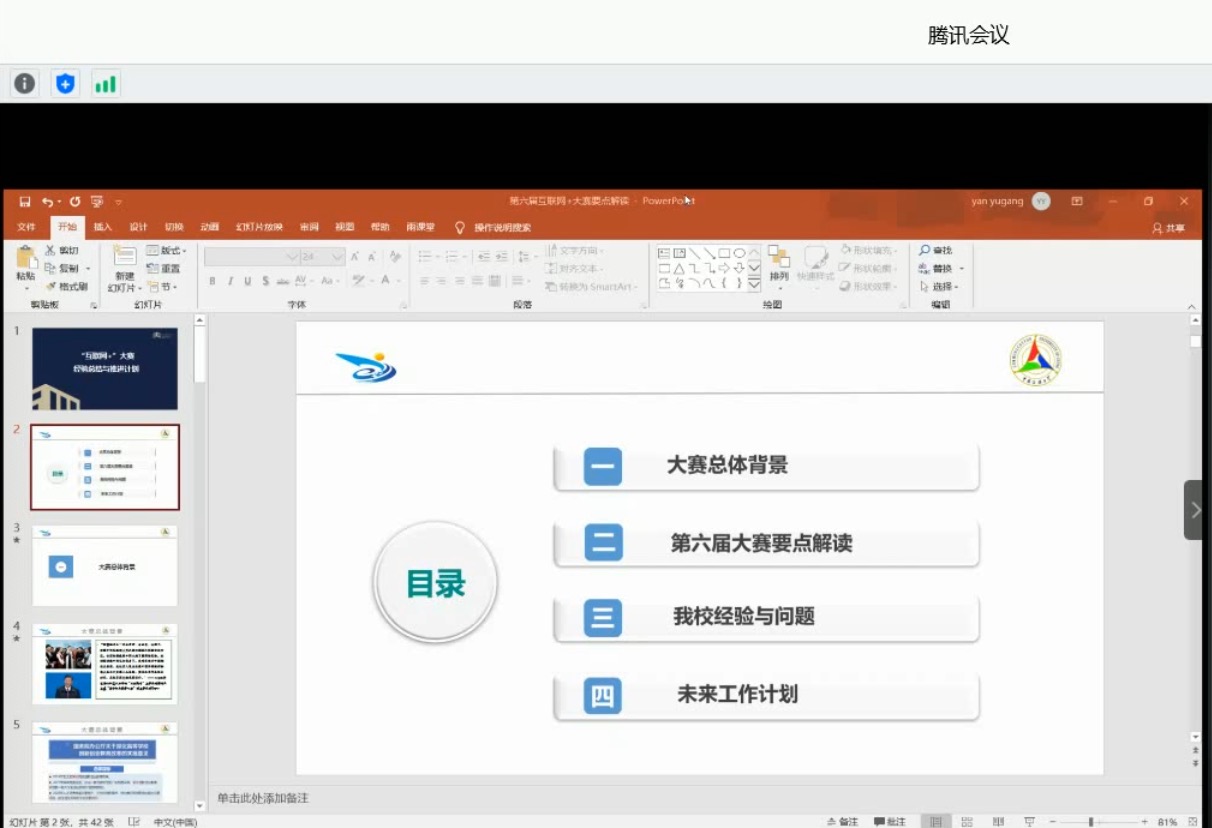Screen dimensions: 1212x828
Task: Switch to slide sorter view in status bar
Action: (x=967, y=822)
